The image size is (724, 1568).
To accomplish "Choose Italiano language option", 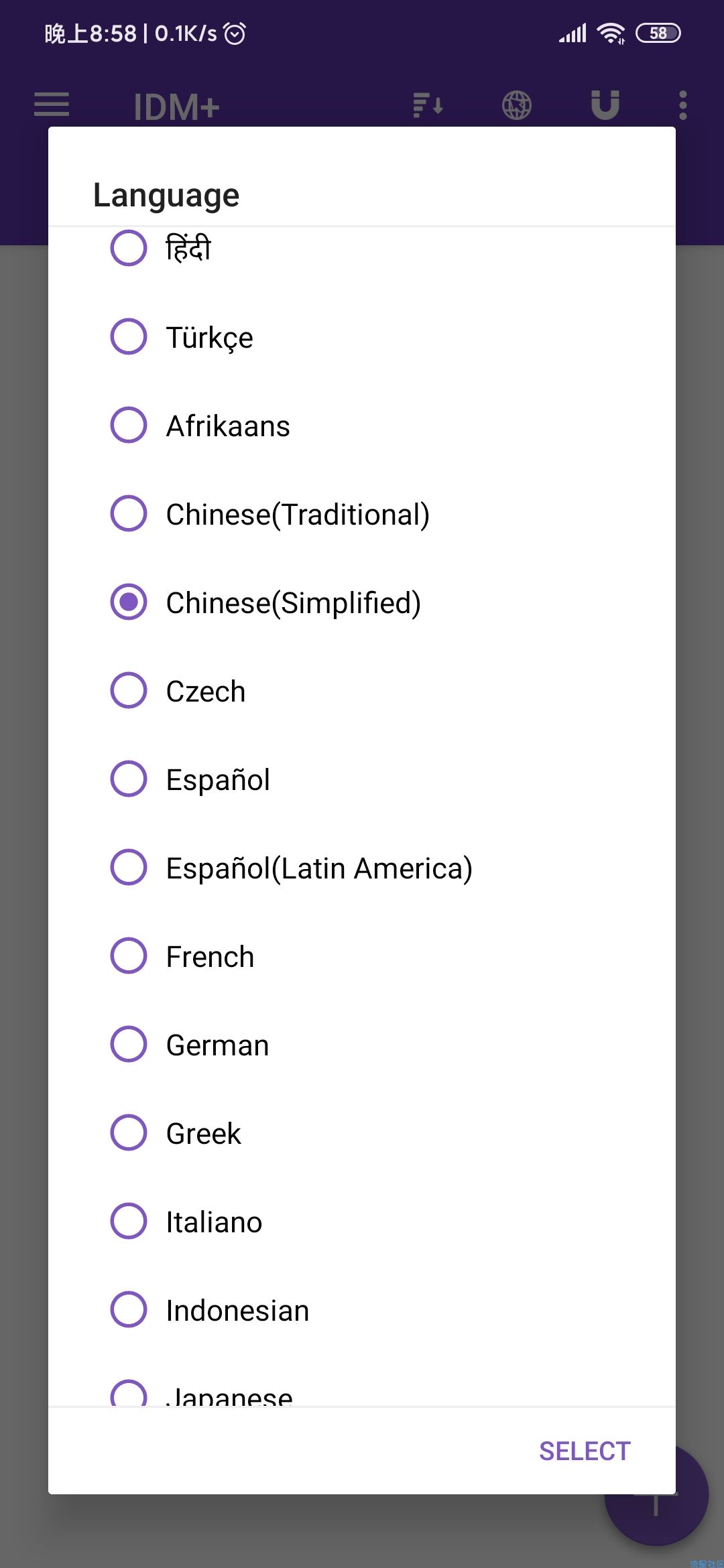I will pyautogui.click(x=129, y=1221).
